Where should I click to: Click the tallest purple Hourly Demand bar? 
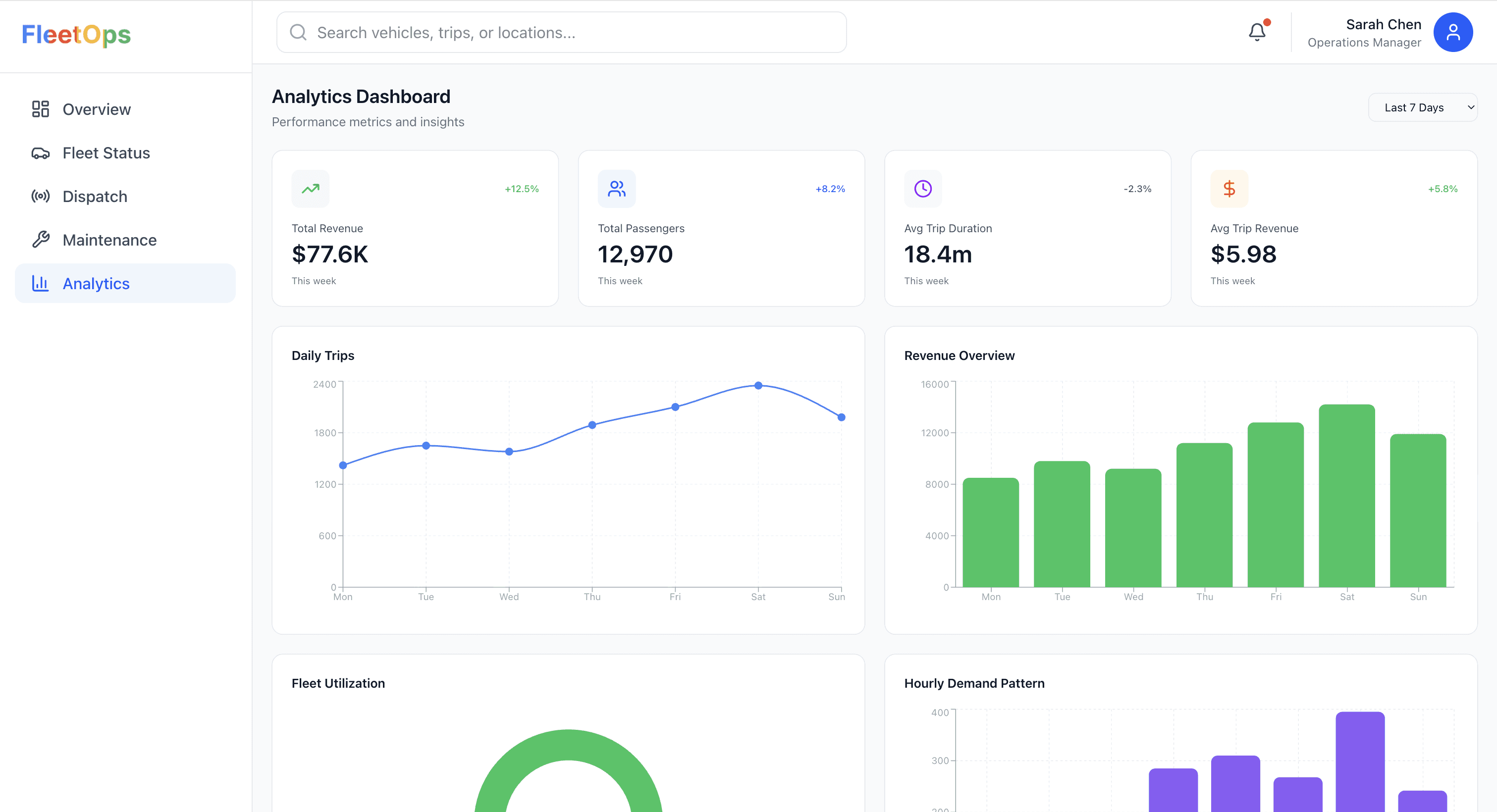(x=1359, y=761)
